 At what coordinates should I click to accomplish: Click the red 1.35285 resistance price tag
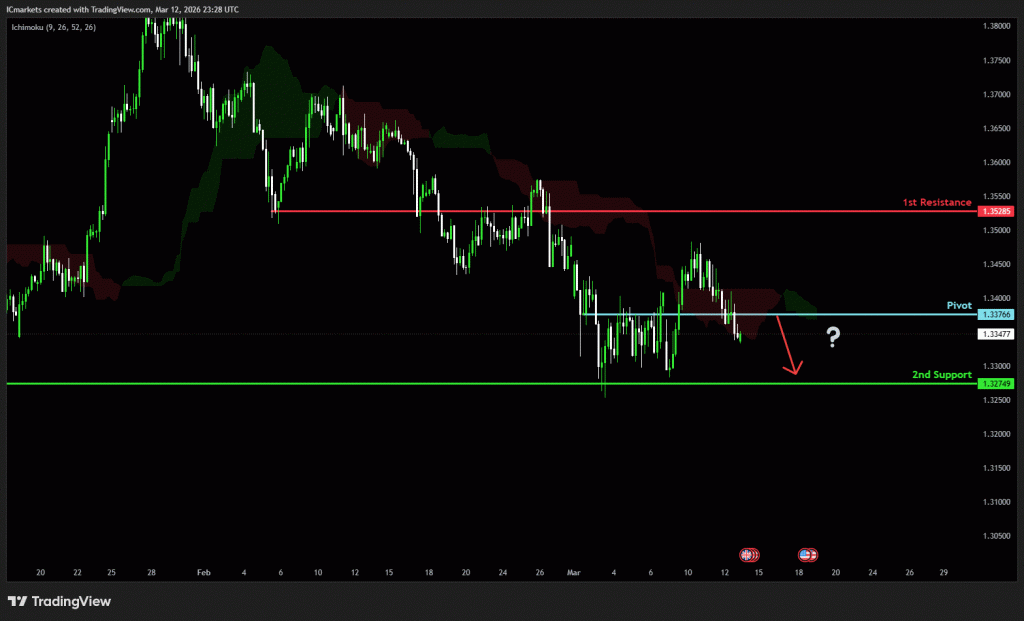pos(997,212)
